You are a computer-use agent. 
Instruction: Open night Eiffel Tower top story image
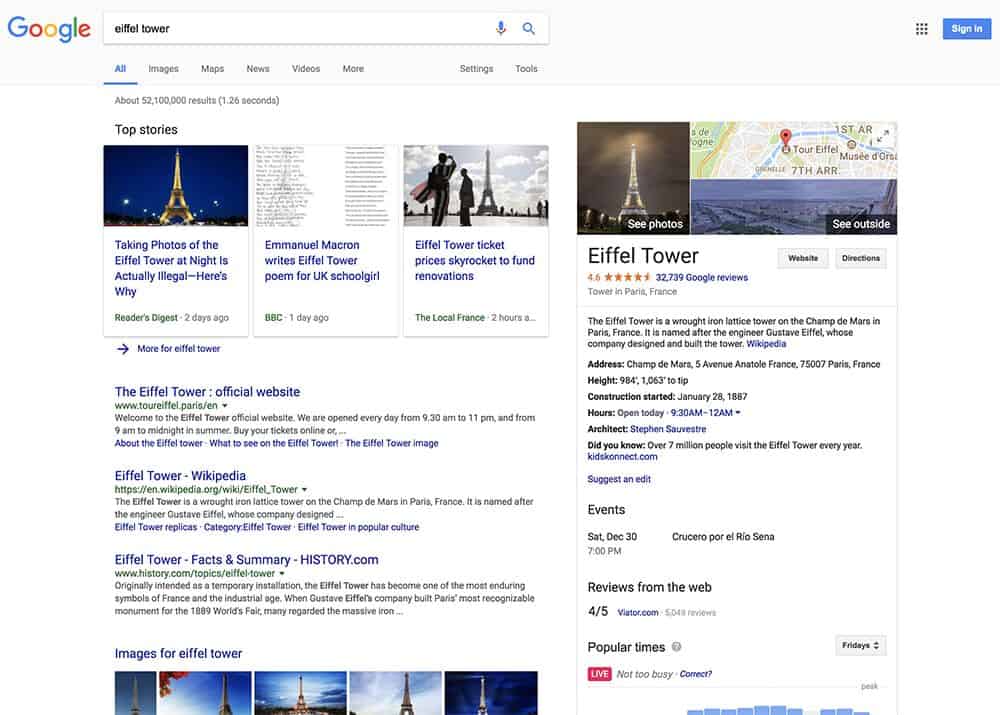coord(175,186)
